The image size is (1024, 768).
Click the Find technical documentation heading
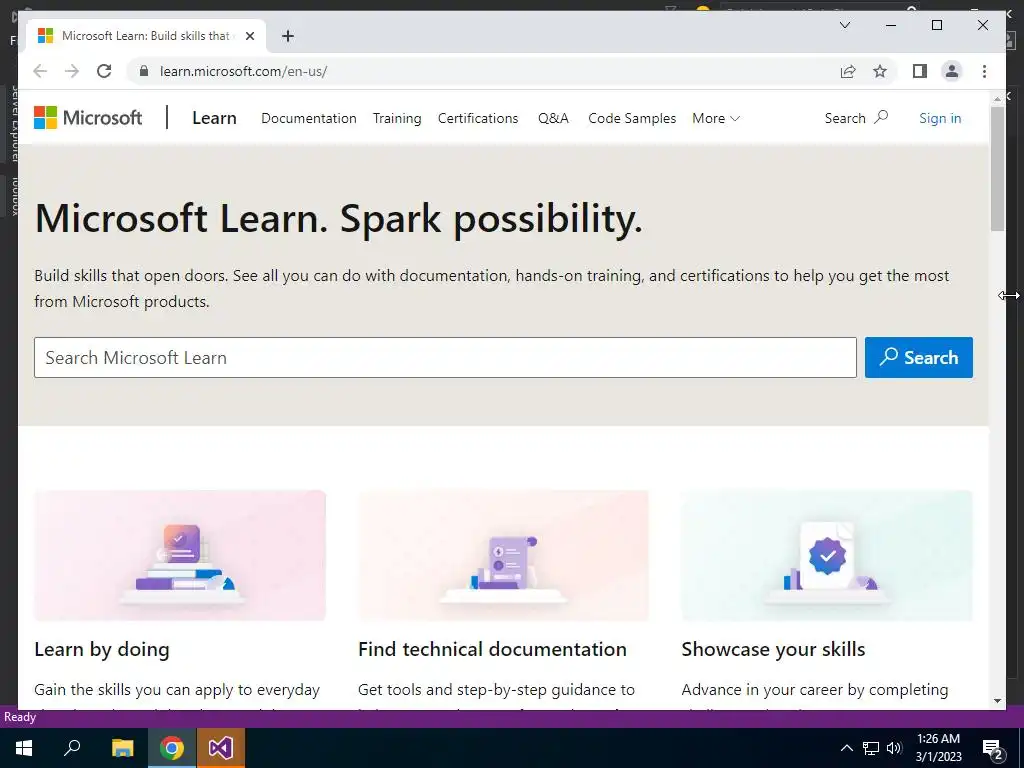tap(492, 649)
